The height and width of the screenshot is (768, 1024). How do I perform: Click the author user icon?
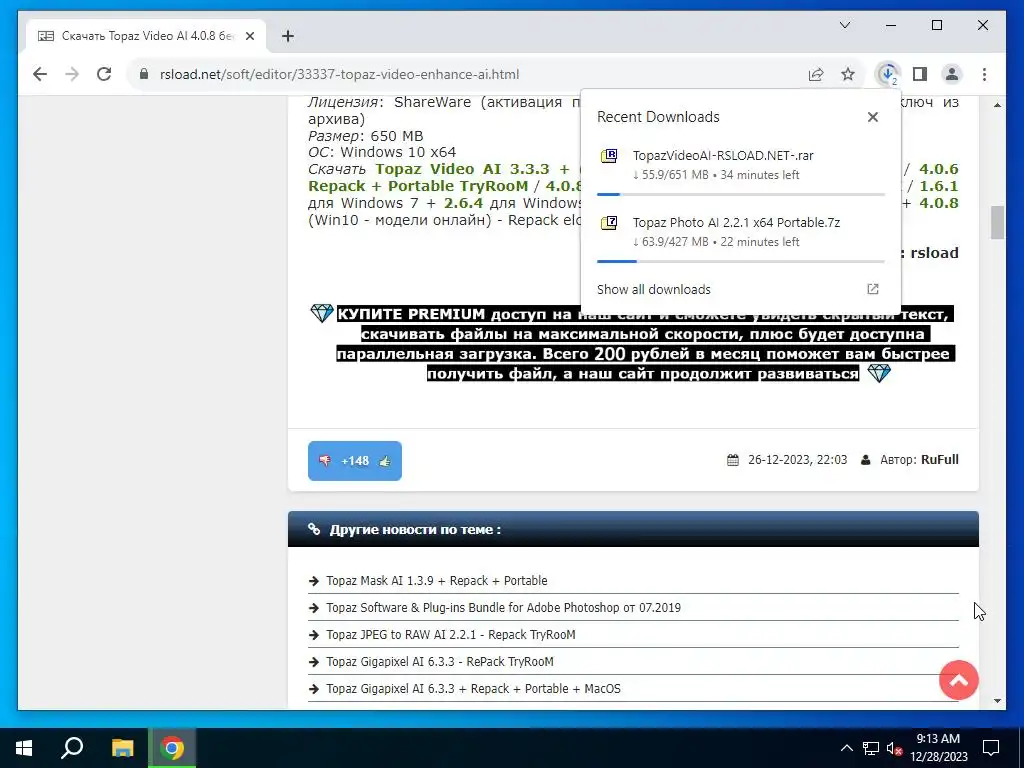[865, 460]
